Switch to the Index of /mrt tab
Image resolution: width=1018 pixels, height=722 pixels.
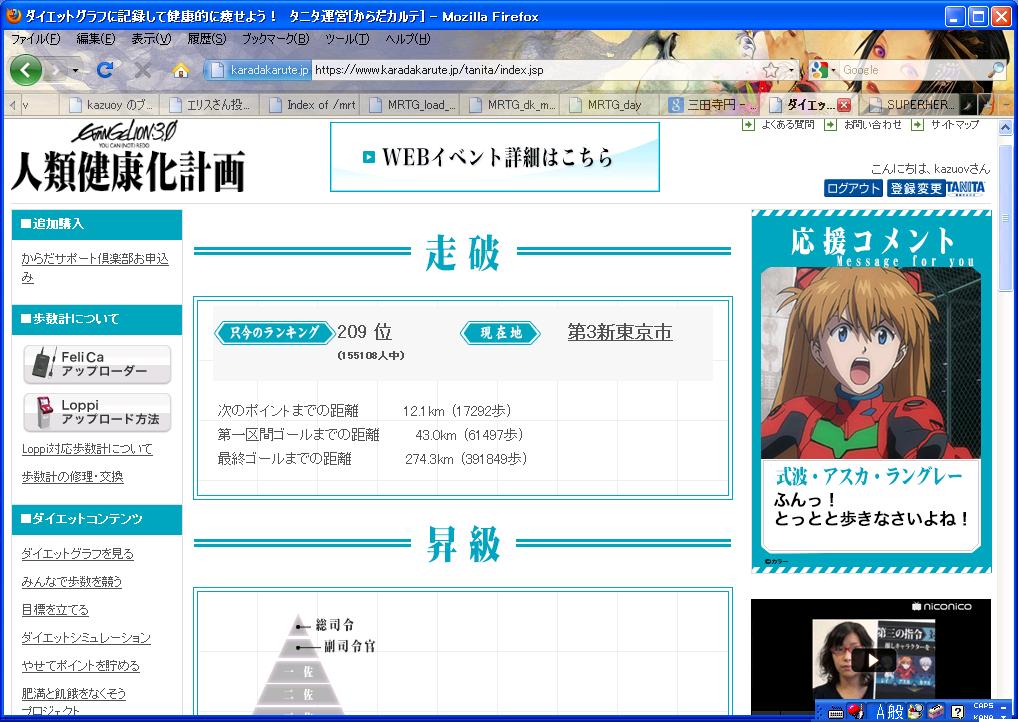[311, 105]
